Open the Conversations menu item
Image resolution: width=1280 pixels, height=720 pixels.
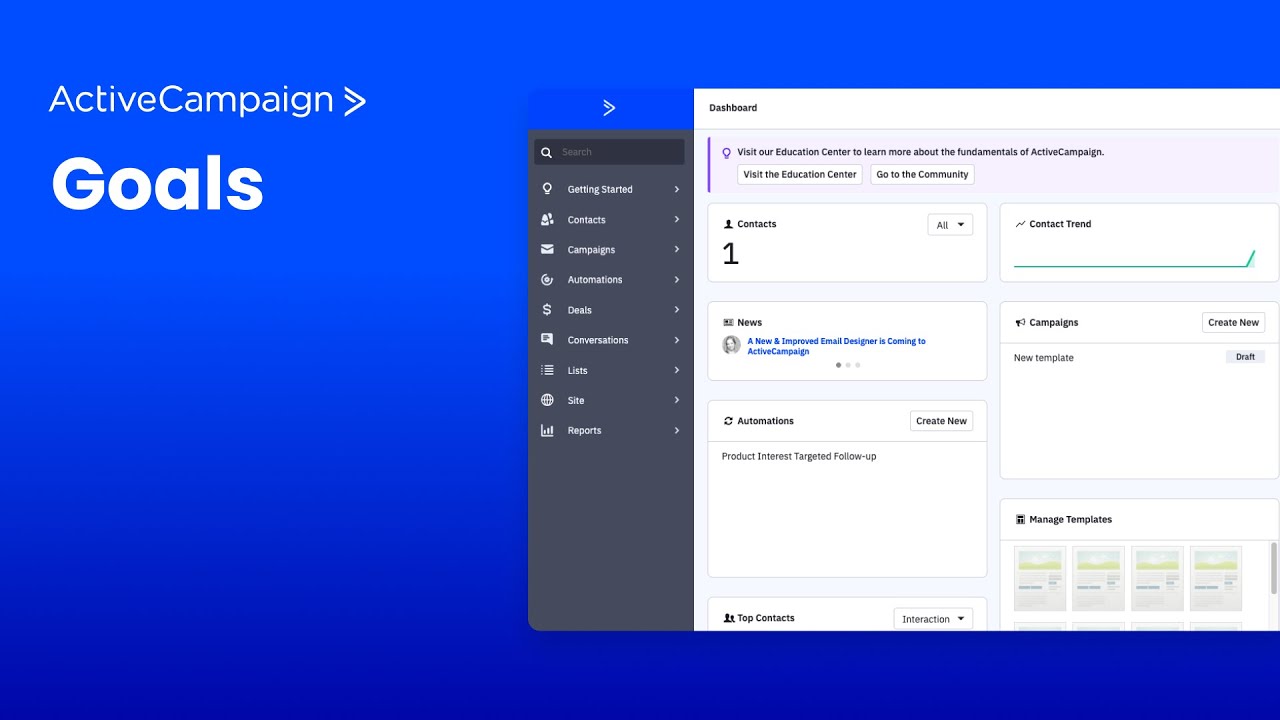tap(610, 340)
